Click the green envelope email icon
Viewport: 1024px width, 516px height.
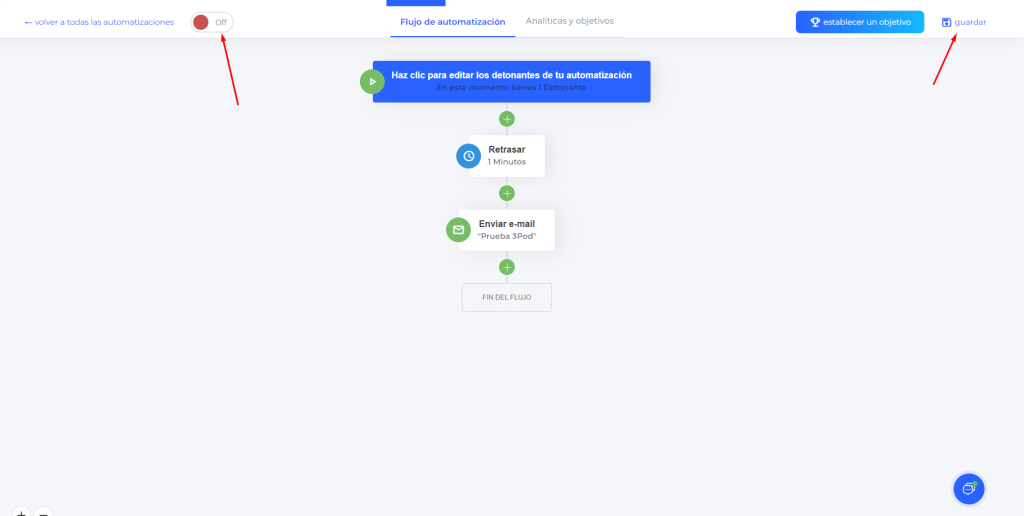pyautogui.click(x=458, y=230)
